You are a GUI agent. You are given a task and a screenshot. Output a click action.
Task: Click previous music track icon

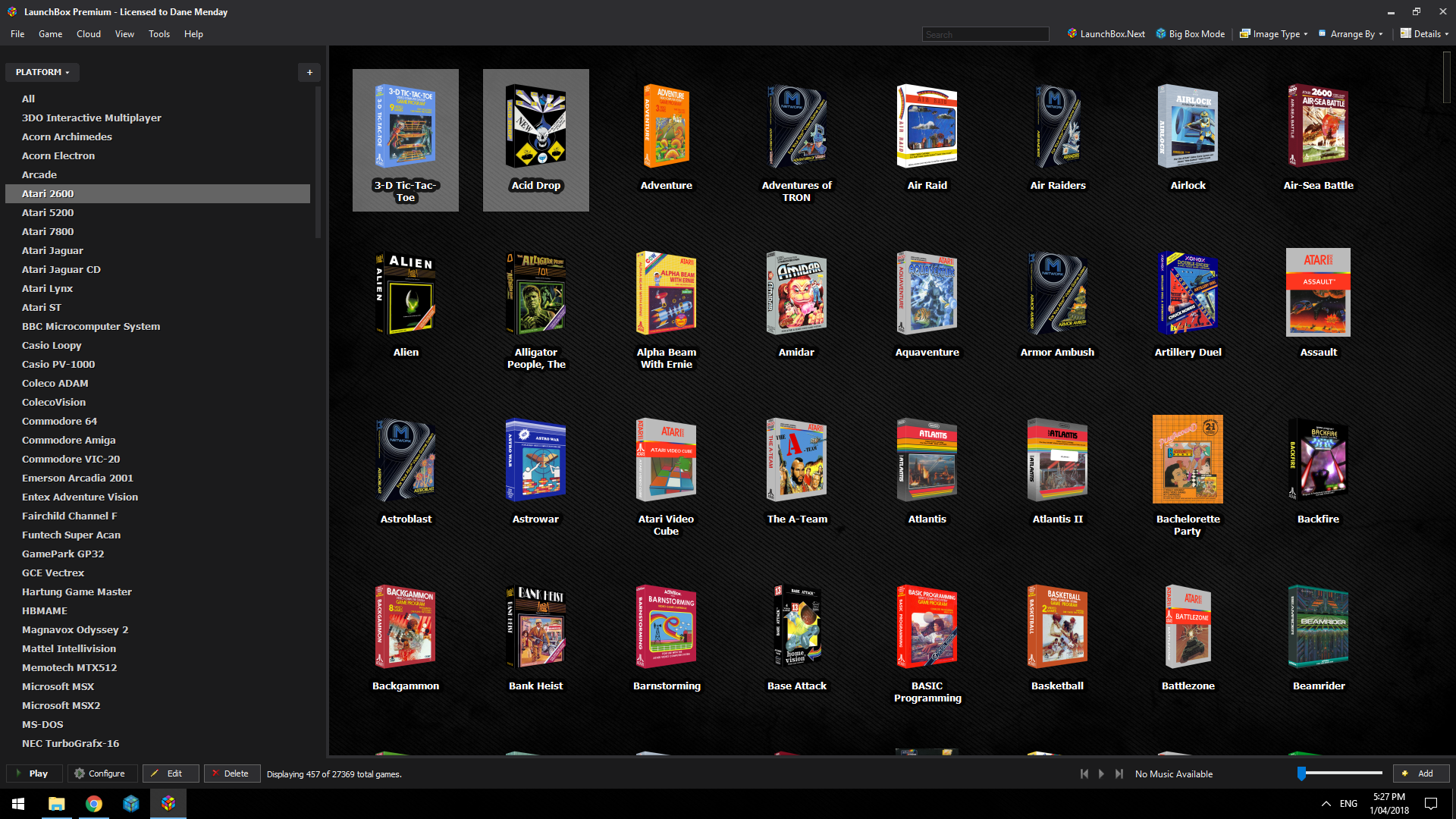coord(1084,773)
